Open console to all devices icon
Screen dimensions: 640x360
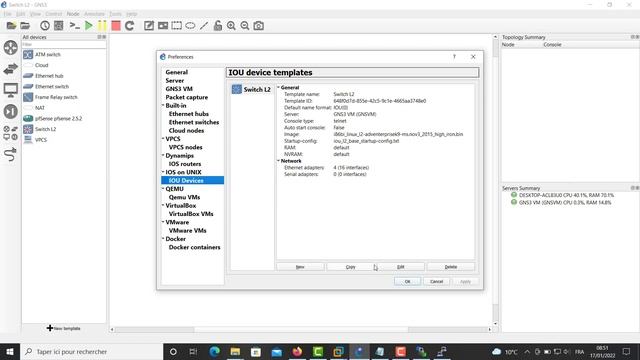pyautogui.click(x=74, y=26)
